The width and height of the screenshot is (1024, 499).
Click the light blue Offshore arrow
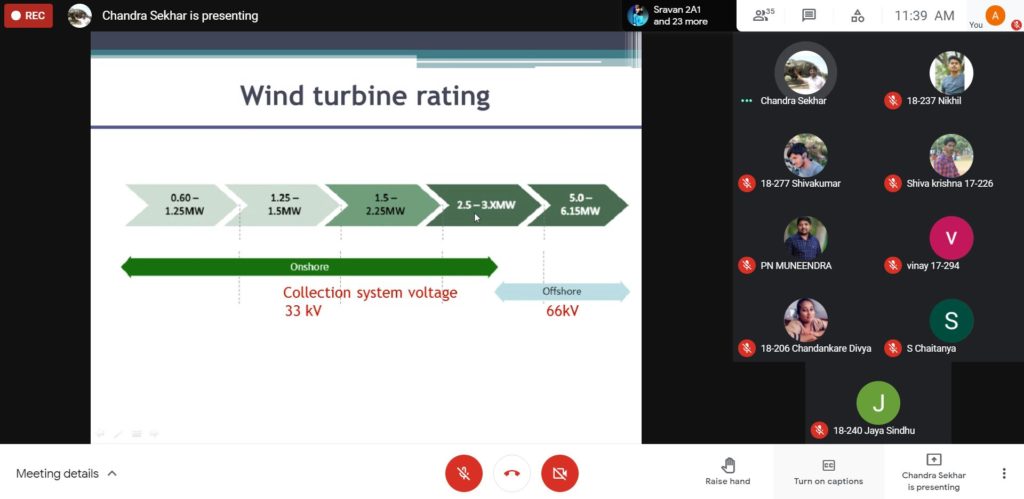(x=562, y=291)
